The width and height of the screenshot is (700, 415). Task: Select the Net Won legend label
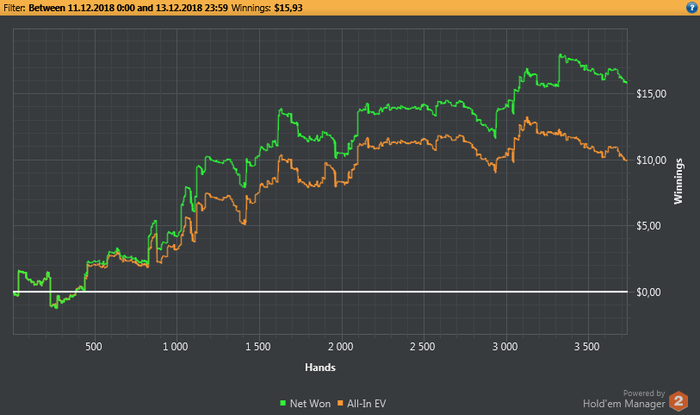(310, 403)
